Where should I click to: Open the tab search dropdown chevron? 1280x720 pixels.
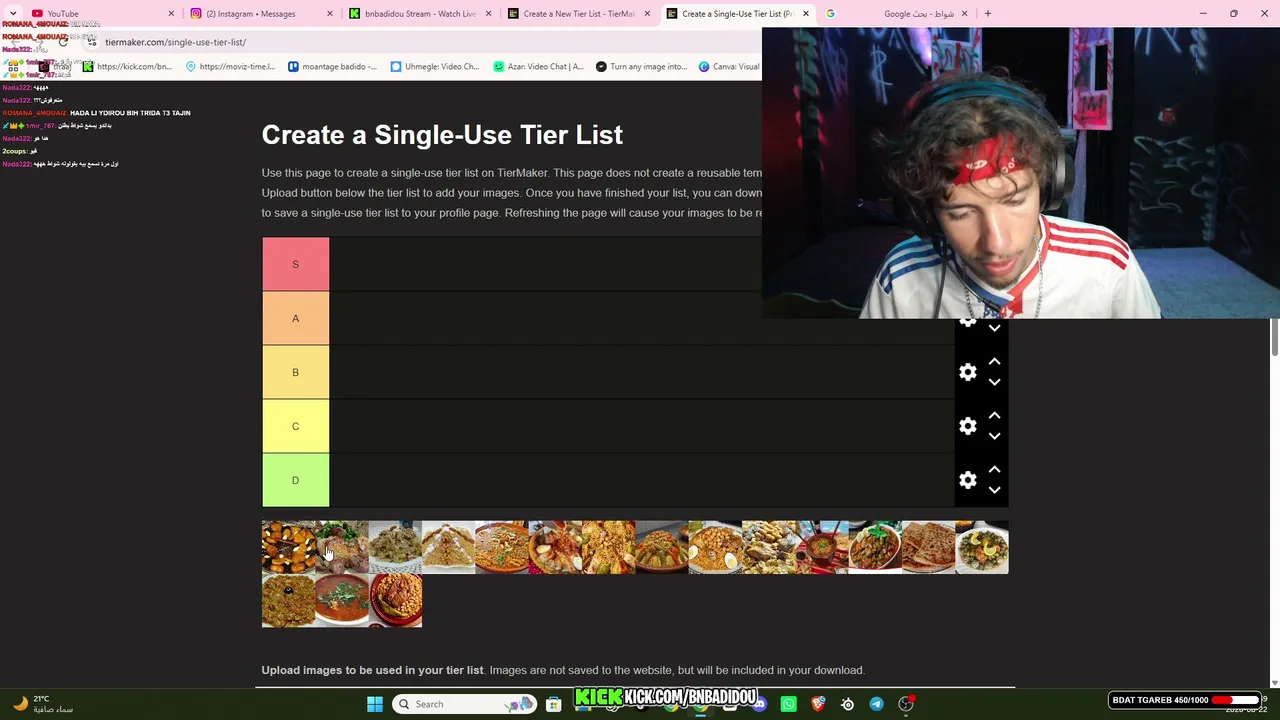[12, 14]
